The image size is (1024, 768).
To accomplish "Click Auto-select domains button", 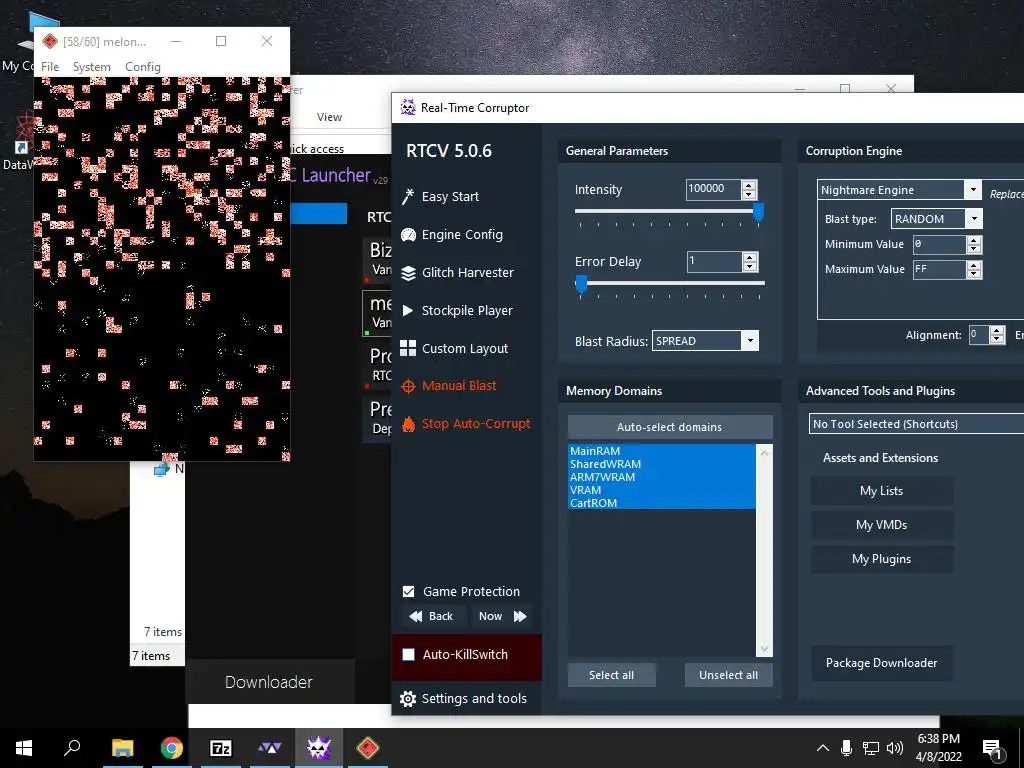I will coord(669,427).
